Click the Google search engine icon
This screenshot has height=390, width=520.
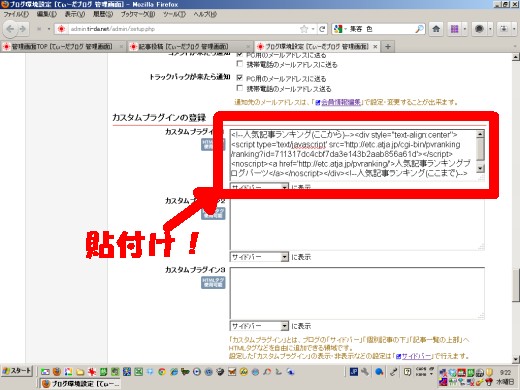(x=338, y=29)
